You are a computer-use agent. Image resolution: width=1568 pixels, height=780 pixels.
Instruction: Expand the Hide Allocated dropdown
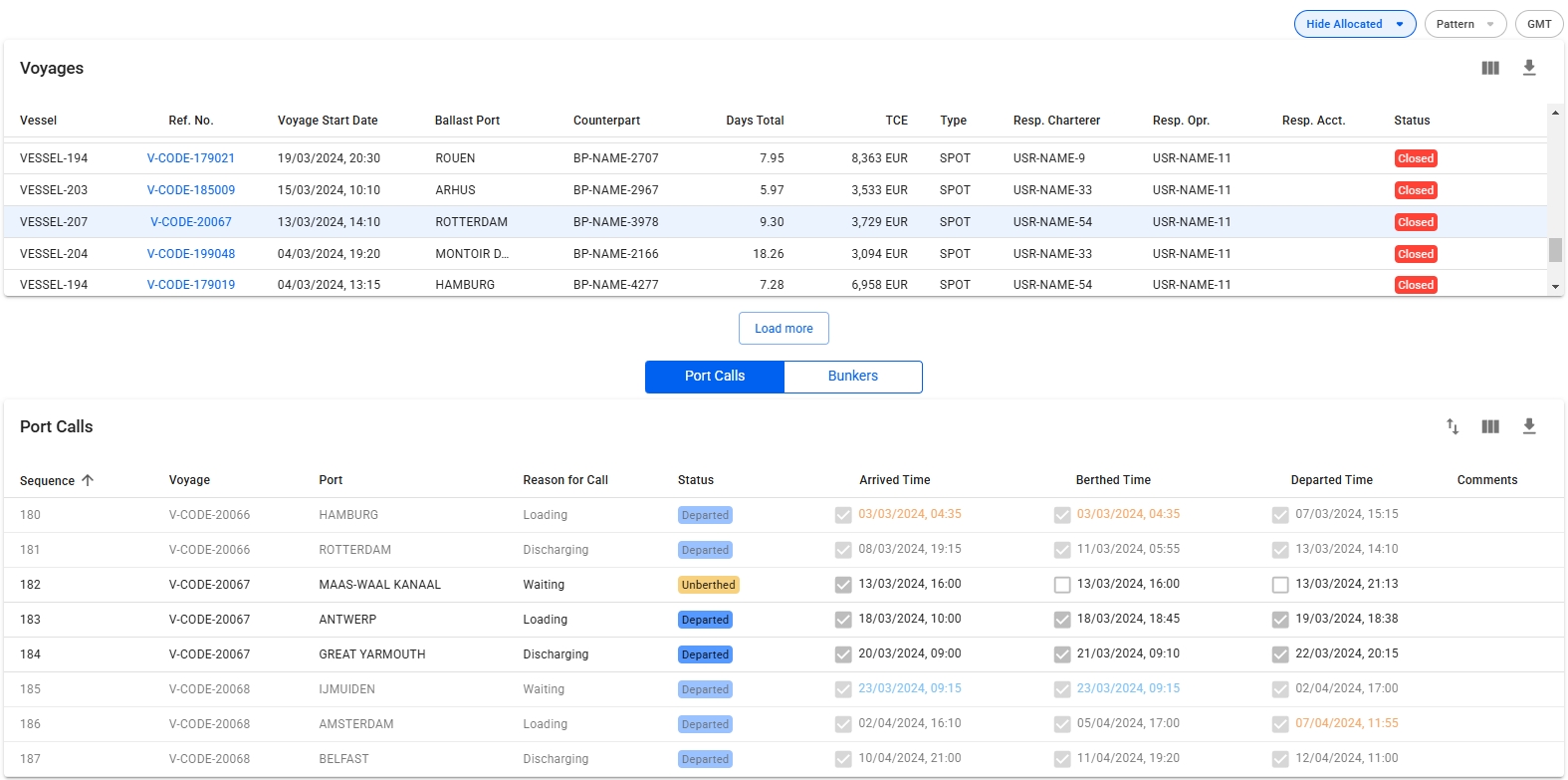point(1354,24)
